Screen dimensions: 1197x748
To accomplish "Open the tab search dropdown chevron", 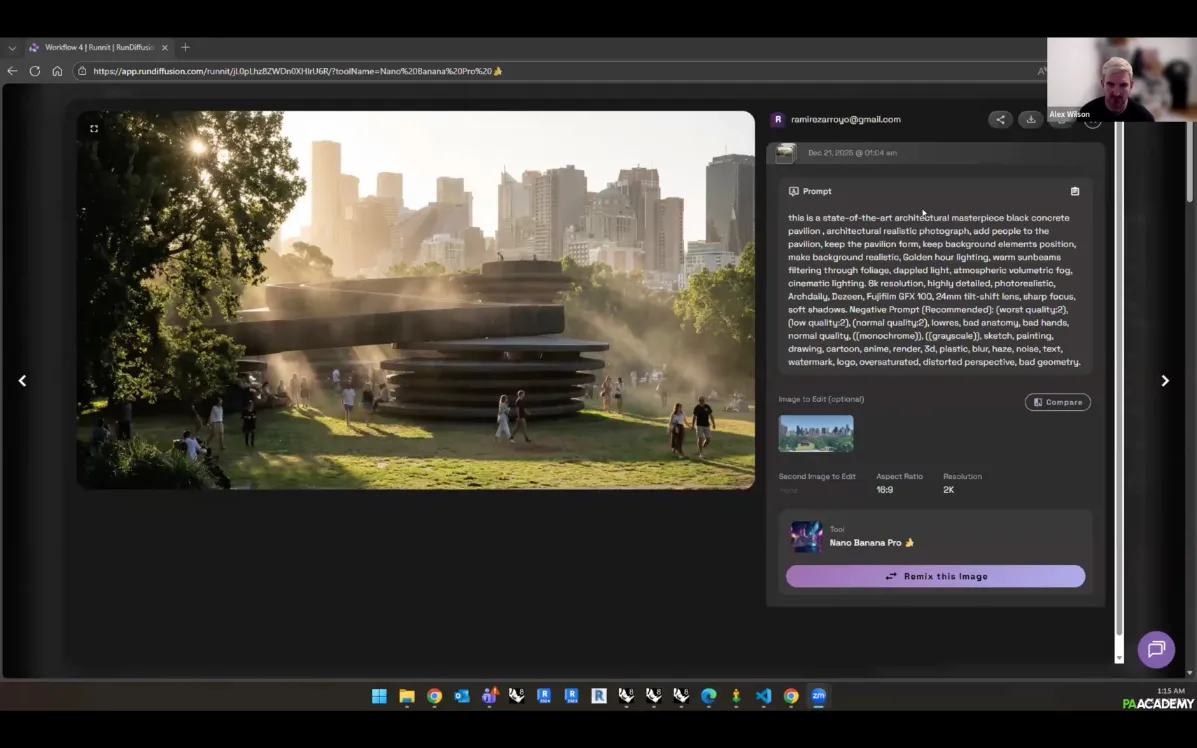I will tap(12, 48).
